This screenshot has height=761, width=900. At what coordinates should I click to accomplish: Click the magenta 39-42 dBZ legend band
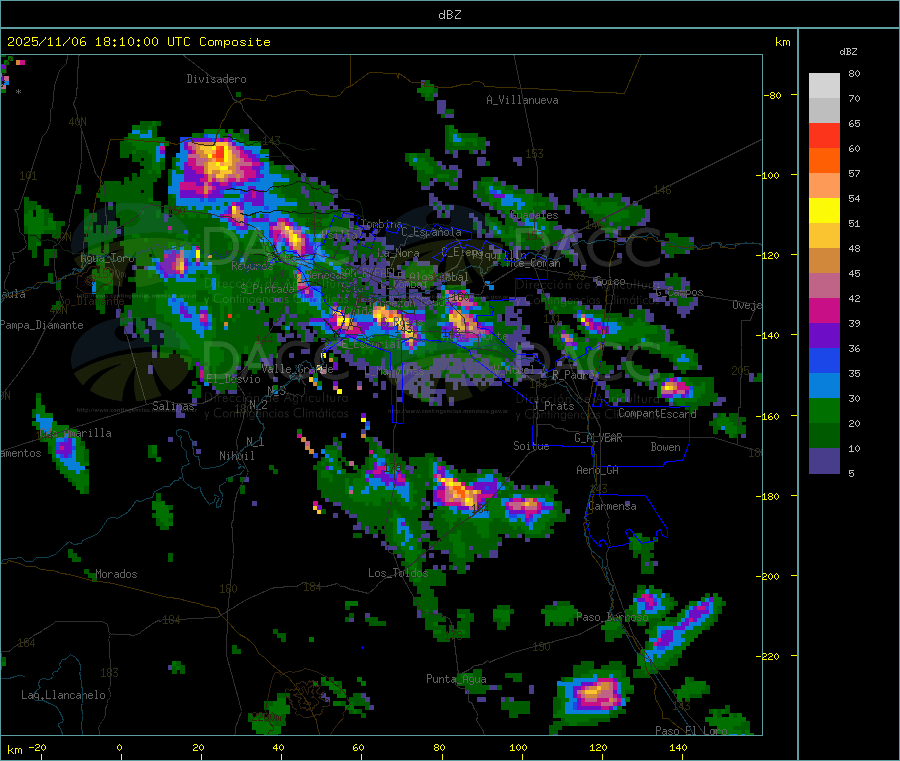tap(824, 310)
